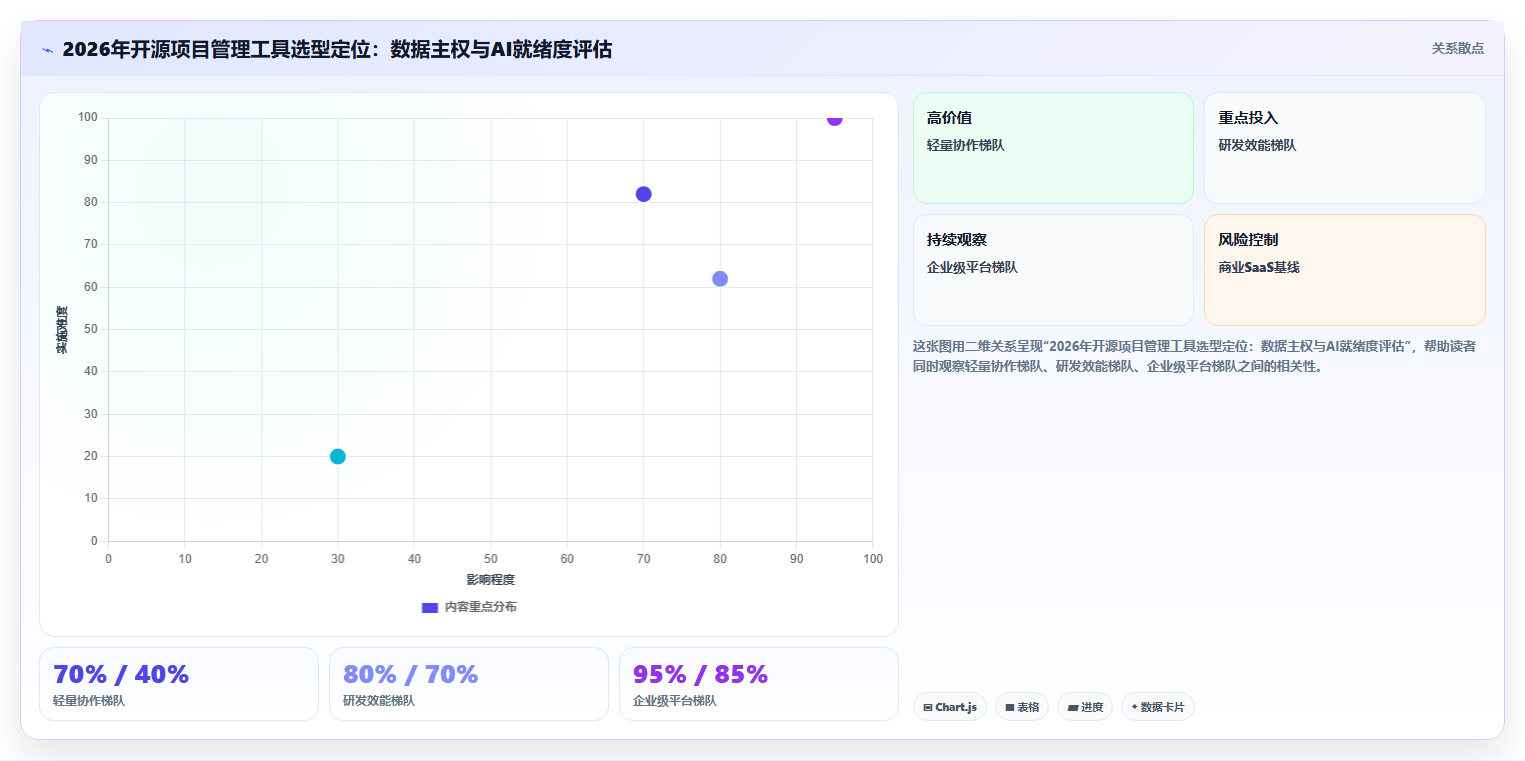Screen dimensions: 1525x761
Task: Click the 70% / 40% stat card
Action: click(179, 684)
